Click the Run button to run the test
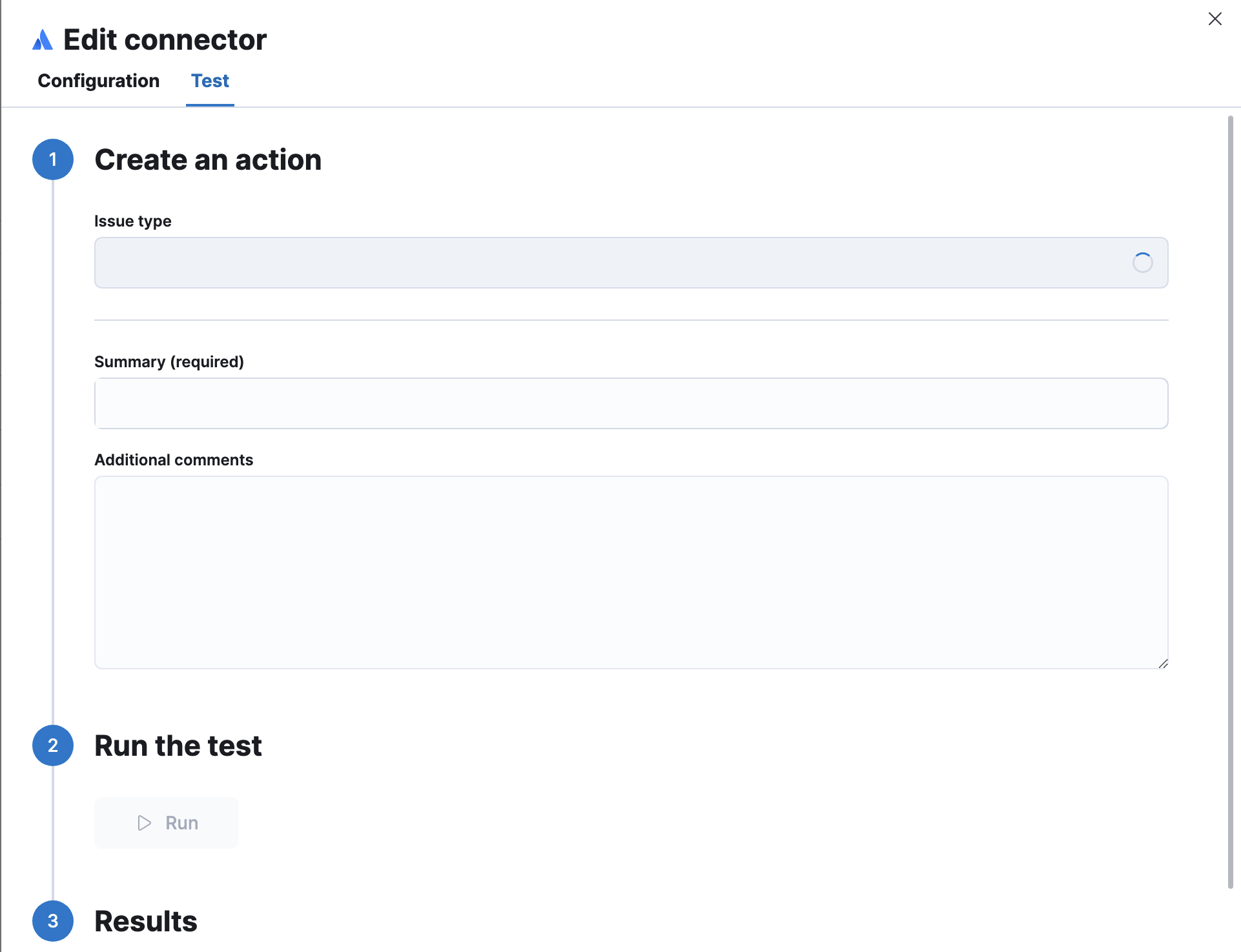The height and width of the screenshot is (952, 1241). (x=166, y=823)
